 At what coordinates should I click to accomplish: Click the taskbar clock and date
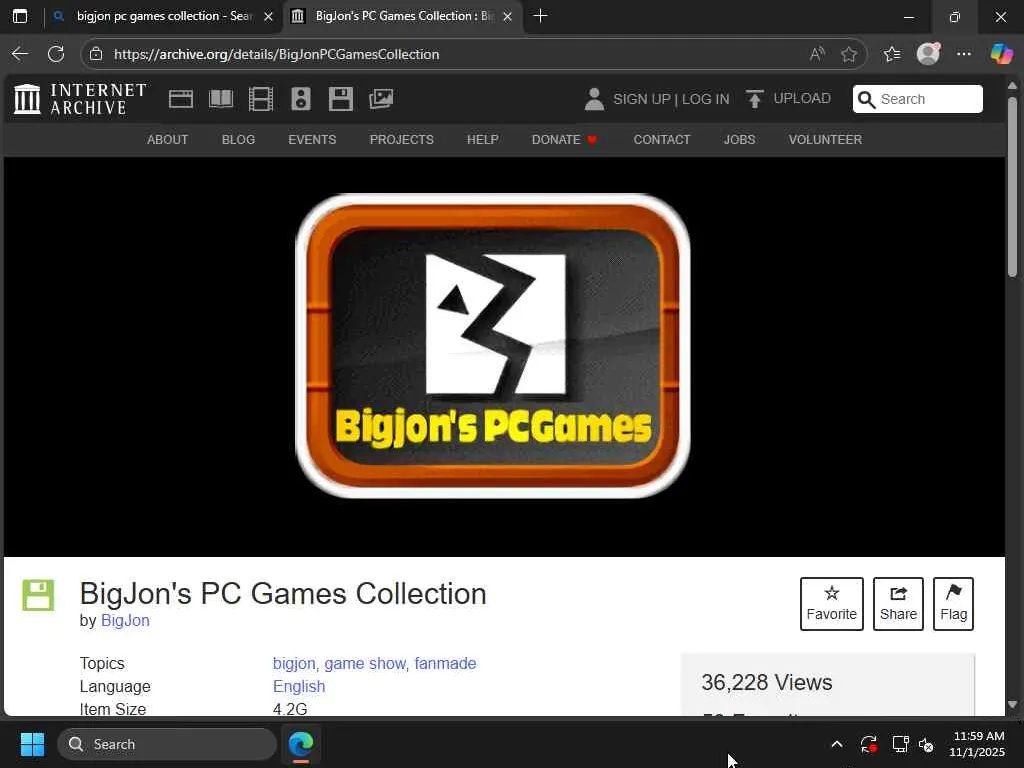[x=978, y=744]
